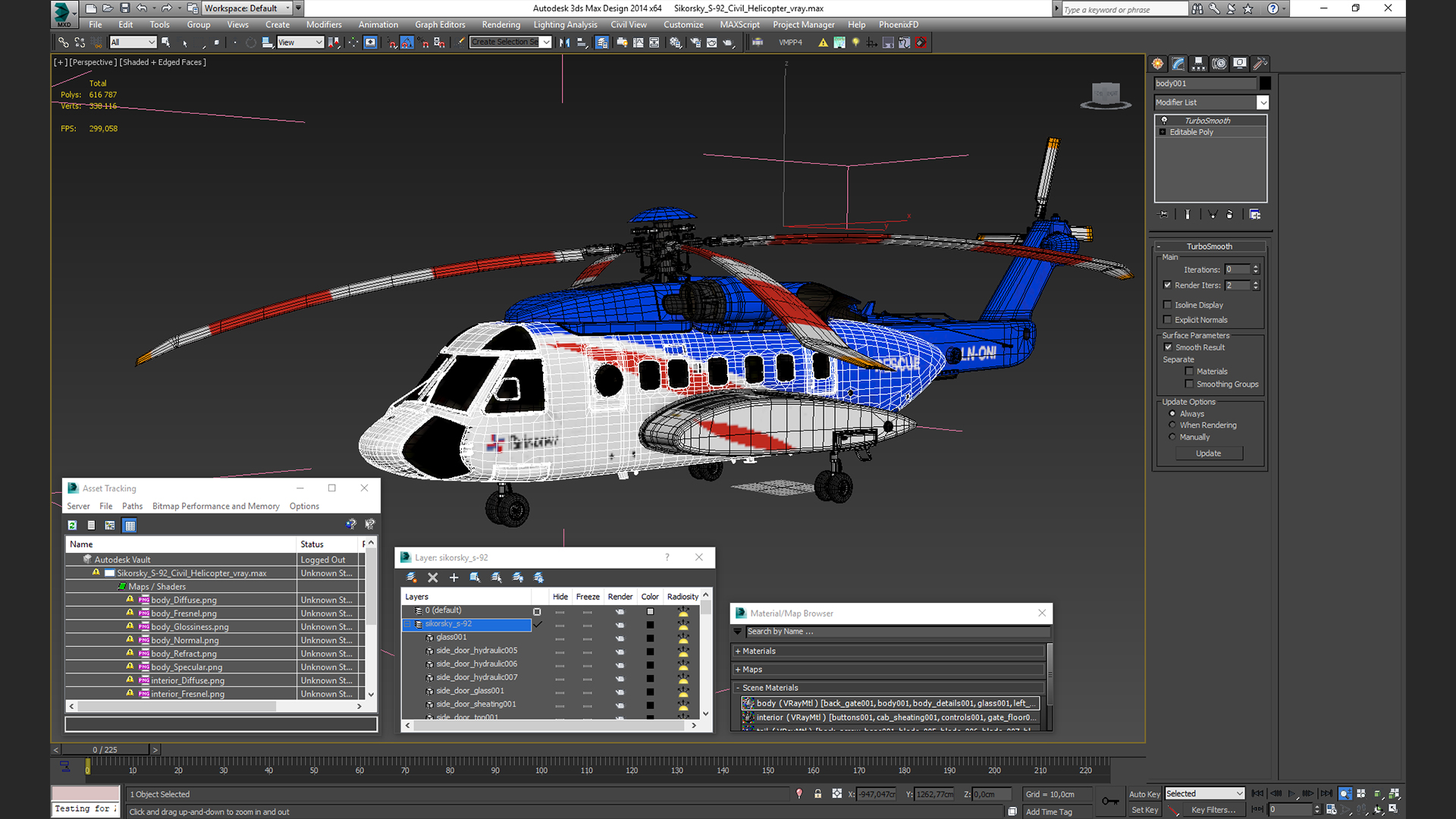Open the Display command panel tab
Image resolution: width=1456 pixels, height=819 pixels.
click(1239, 64)
